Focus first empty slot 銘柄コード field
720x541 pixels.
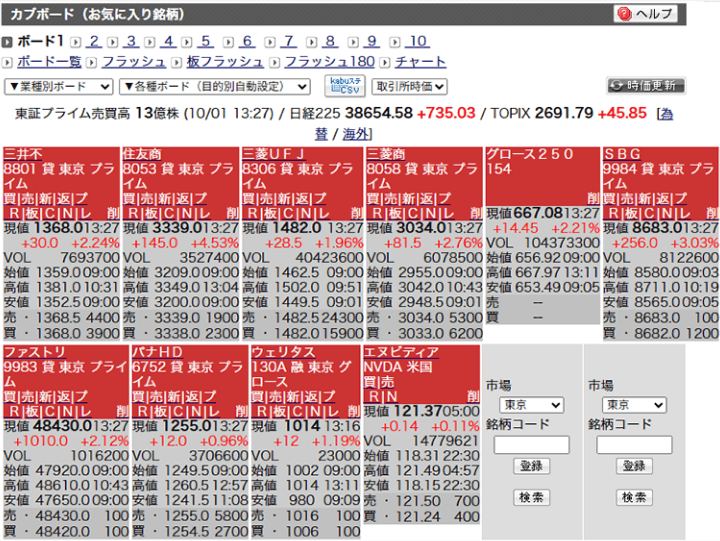531,445
